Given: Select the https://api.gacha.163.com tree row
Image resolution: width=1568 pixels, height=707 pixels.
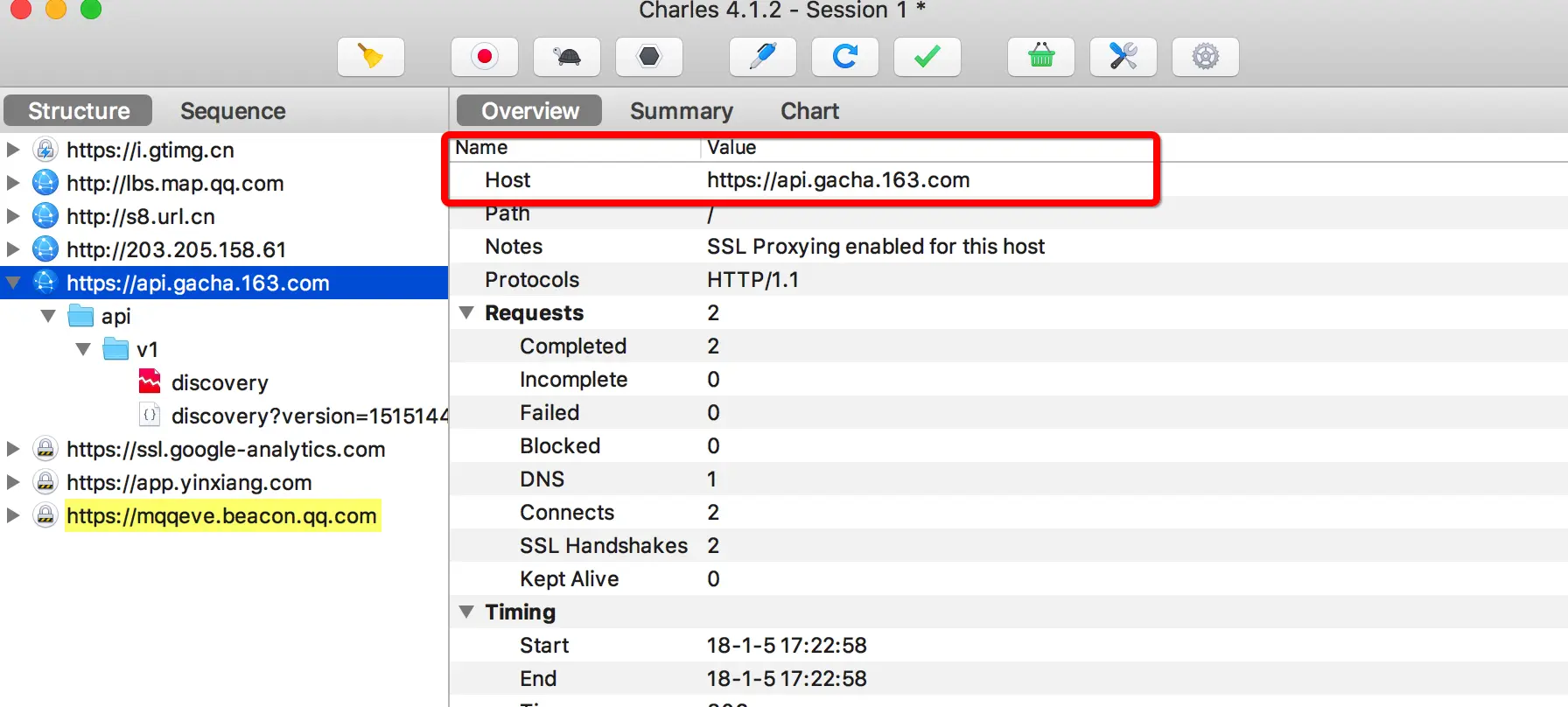Looking at the screenshot, I should click(x=224, y=283).
